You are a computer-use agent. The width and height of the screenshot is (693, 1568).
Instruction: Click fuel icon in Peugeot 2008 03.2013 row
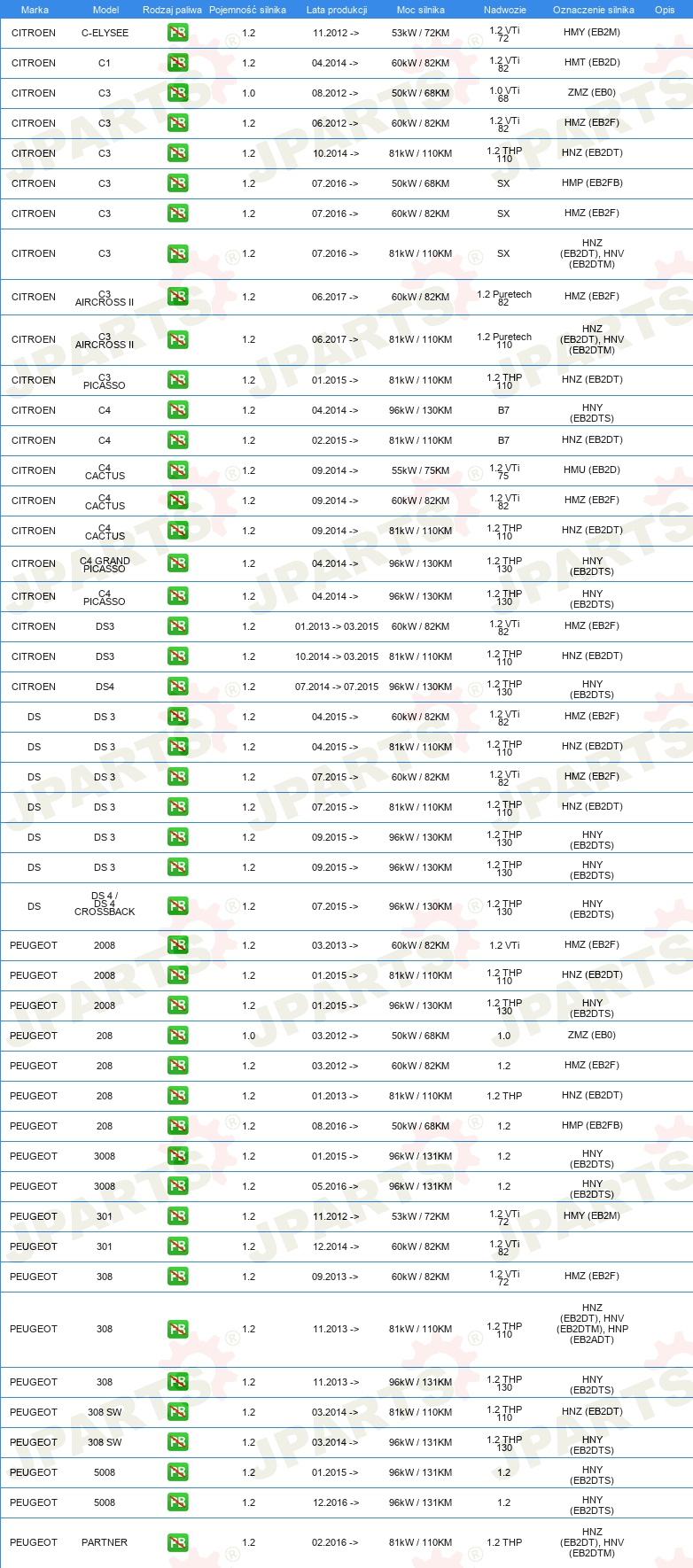click(x=177, y=945)
